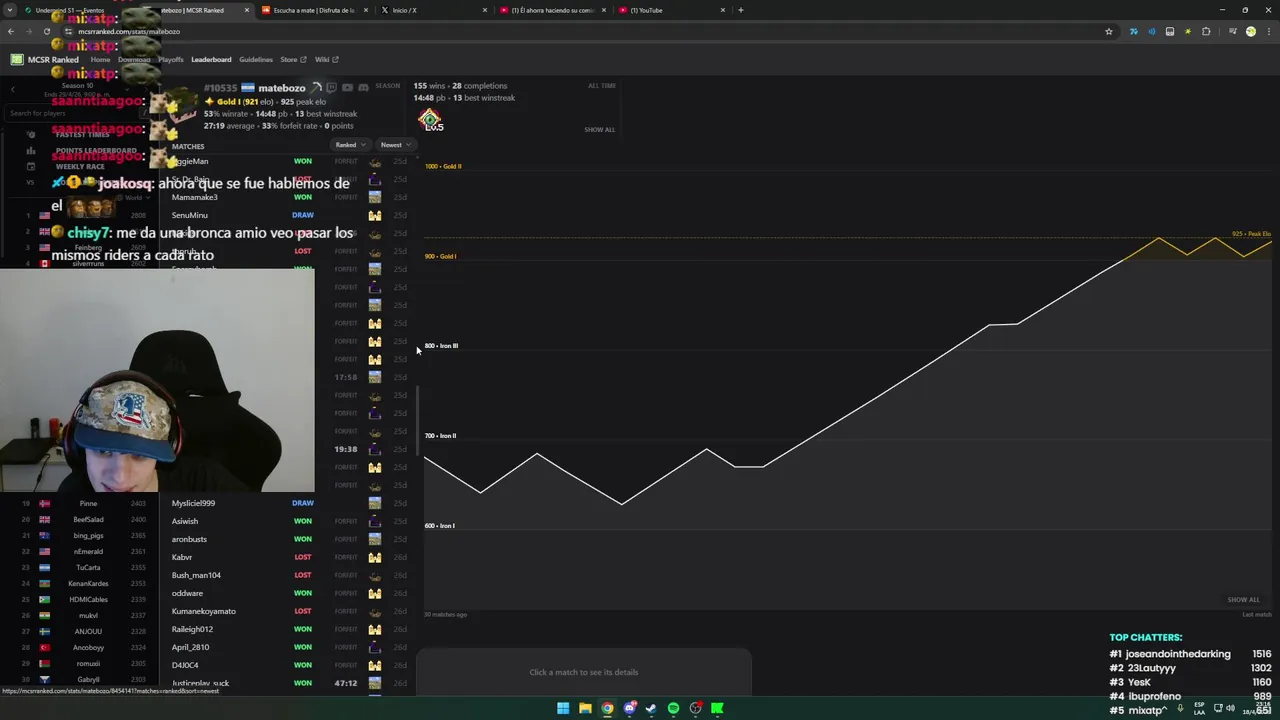The height and width of the screenshot is (720, 1280).
Task: Open the tab search dropdown arrow
Action: (12, 10)
